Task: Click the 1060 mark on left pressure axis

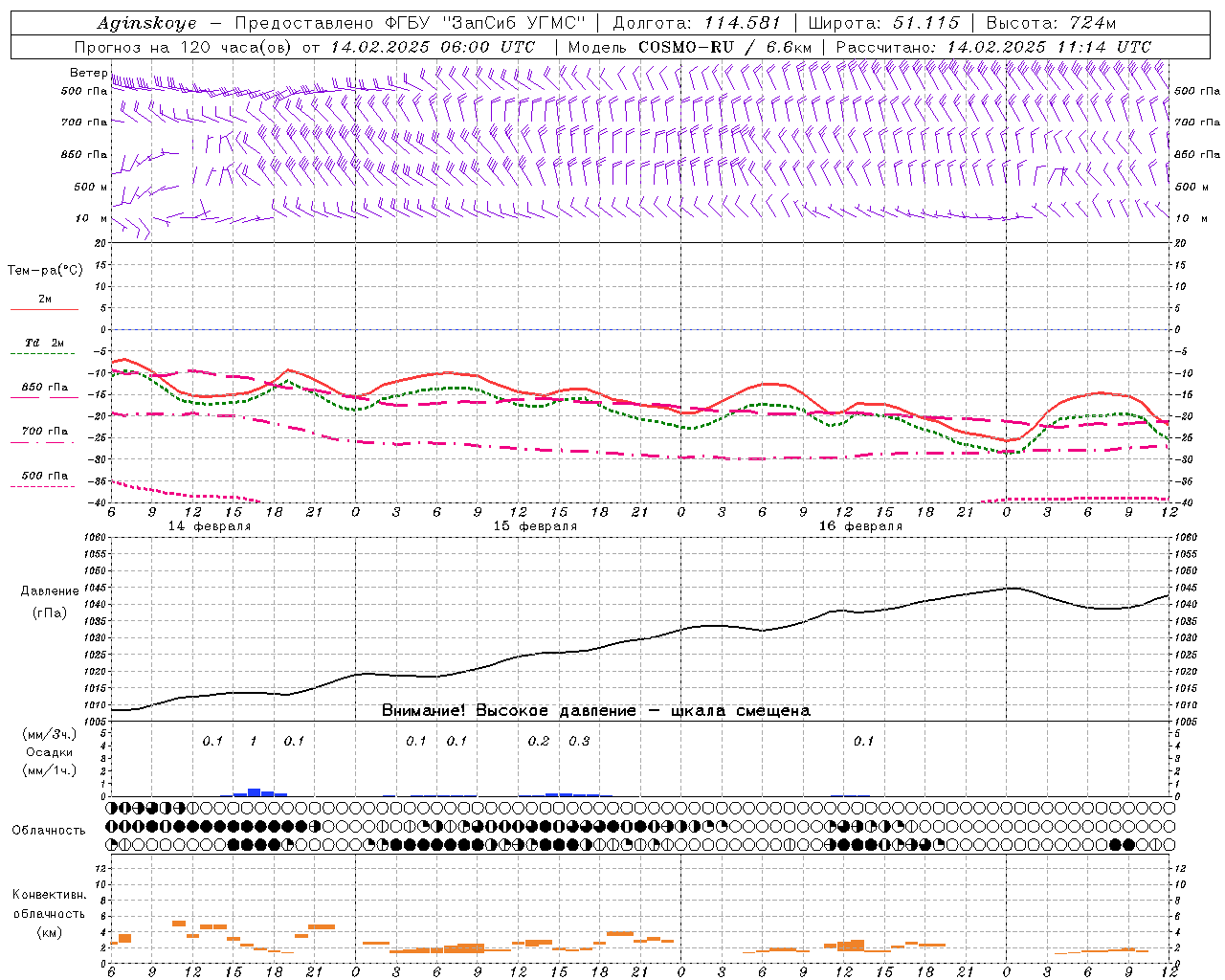Action: 94,538
